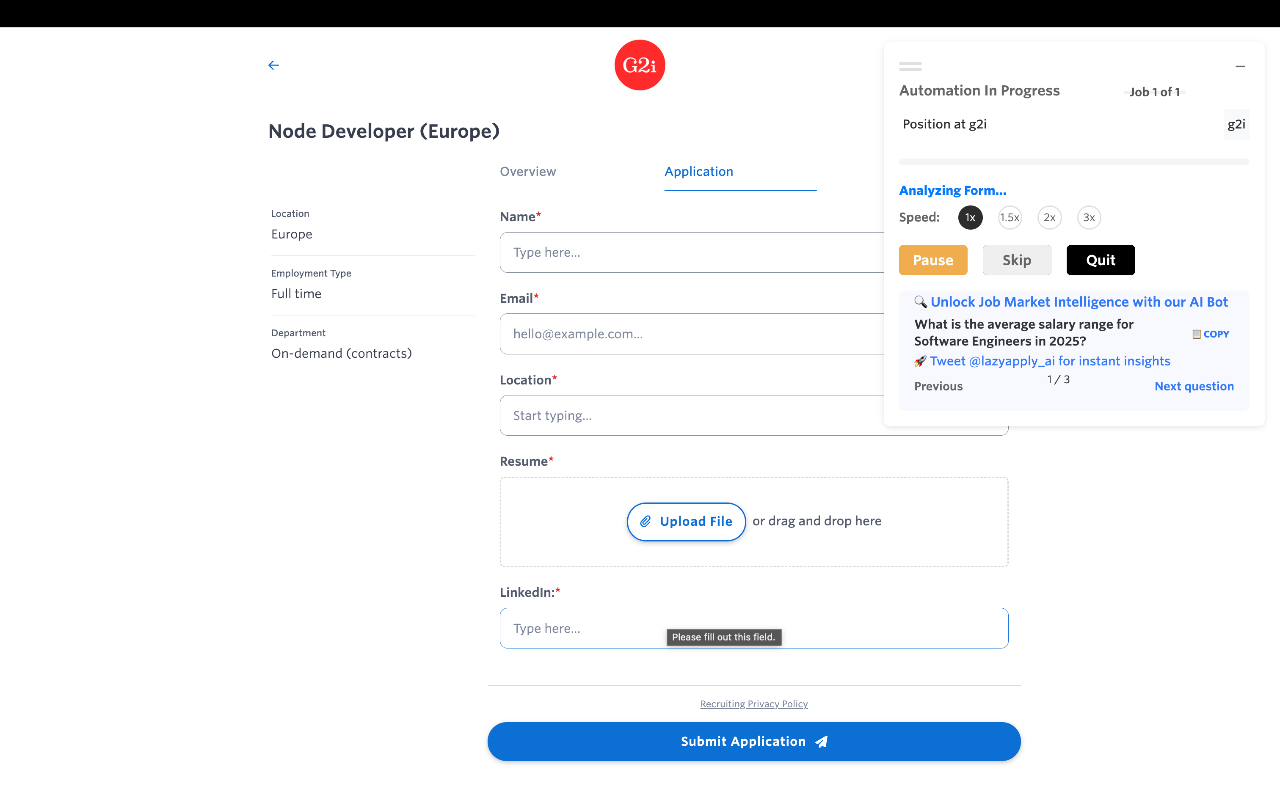Open the Tweet @lazyapply_ai link
1280x800 pixels.
(x=1050, y=361)
